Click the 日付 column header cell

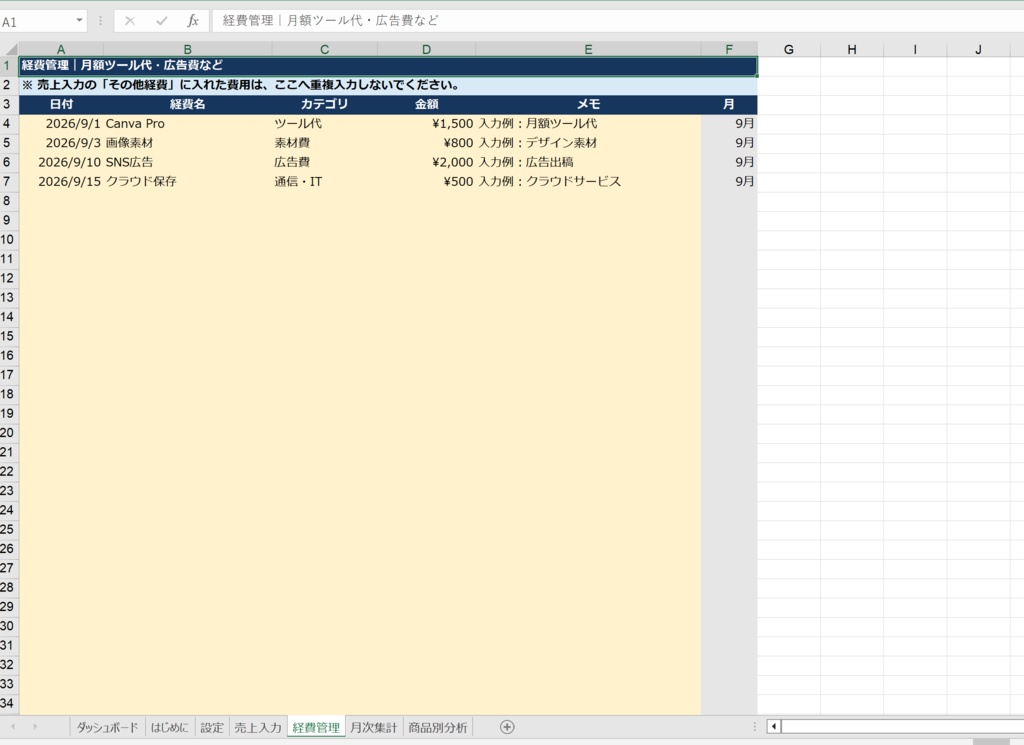[x=61, y=104]
